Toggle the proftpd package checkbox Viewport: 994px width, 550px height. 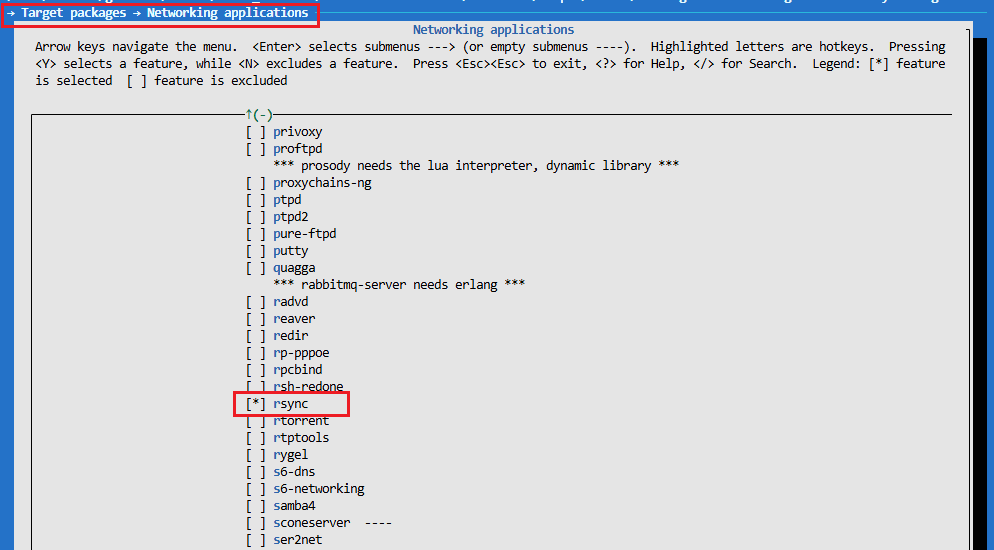[256, 149]
